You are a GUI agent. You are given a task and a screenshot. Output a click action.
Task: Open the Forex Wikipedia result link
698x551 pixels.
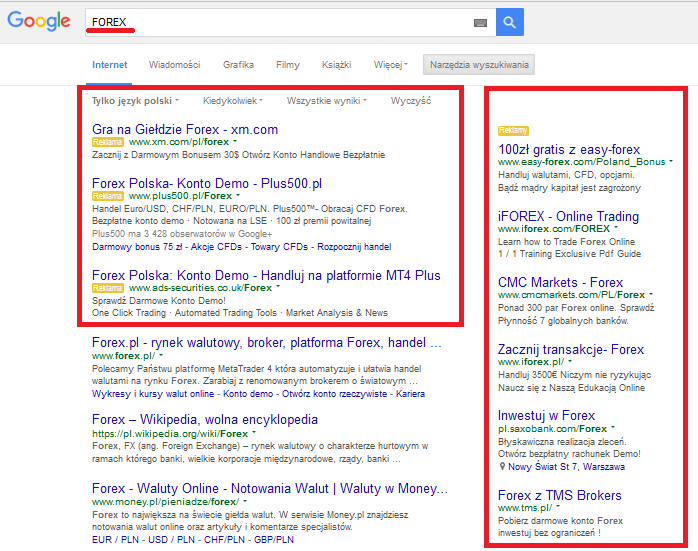[204, 419]
